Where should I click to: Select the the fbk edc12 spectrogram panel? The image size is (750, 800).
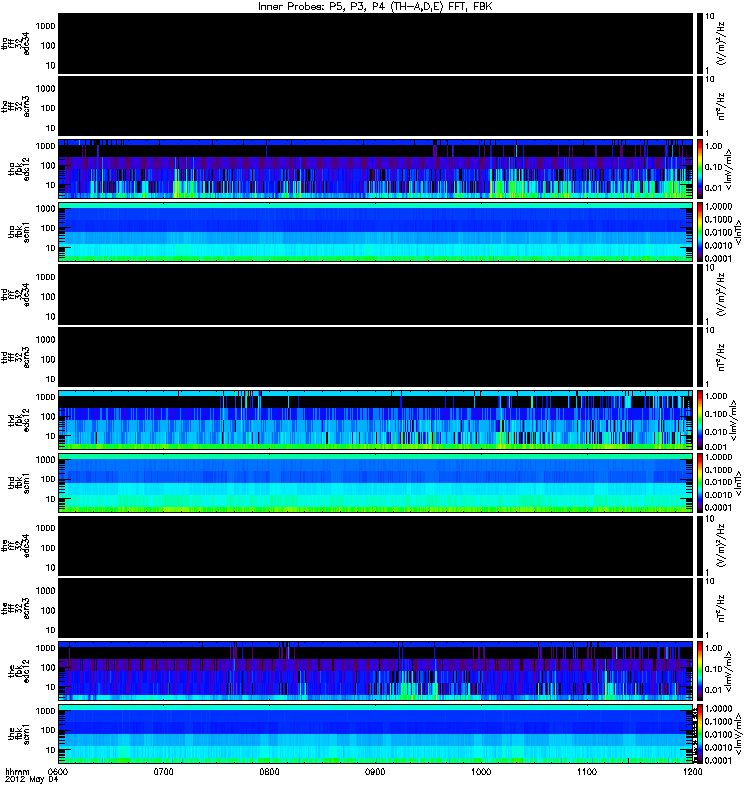tap(376, 670)
